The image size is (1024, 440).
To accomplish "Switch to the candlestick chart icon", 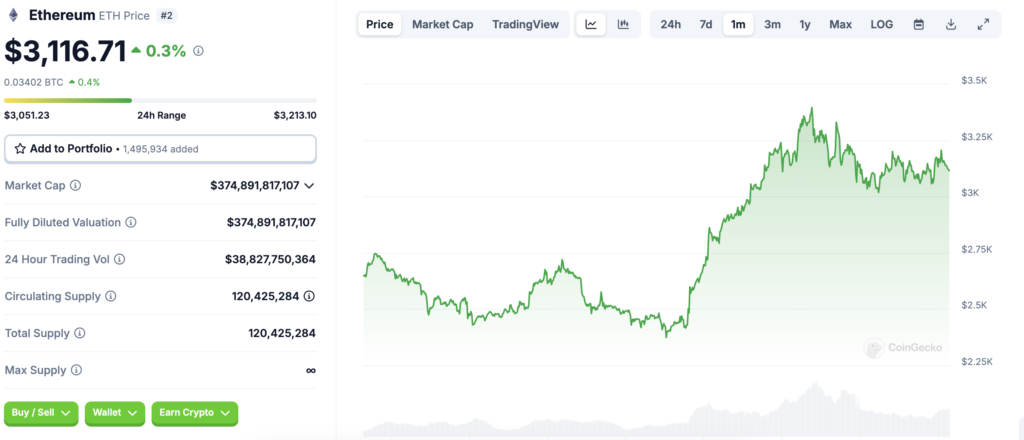I will (x=623, y=24).
